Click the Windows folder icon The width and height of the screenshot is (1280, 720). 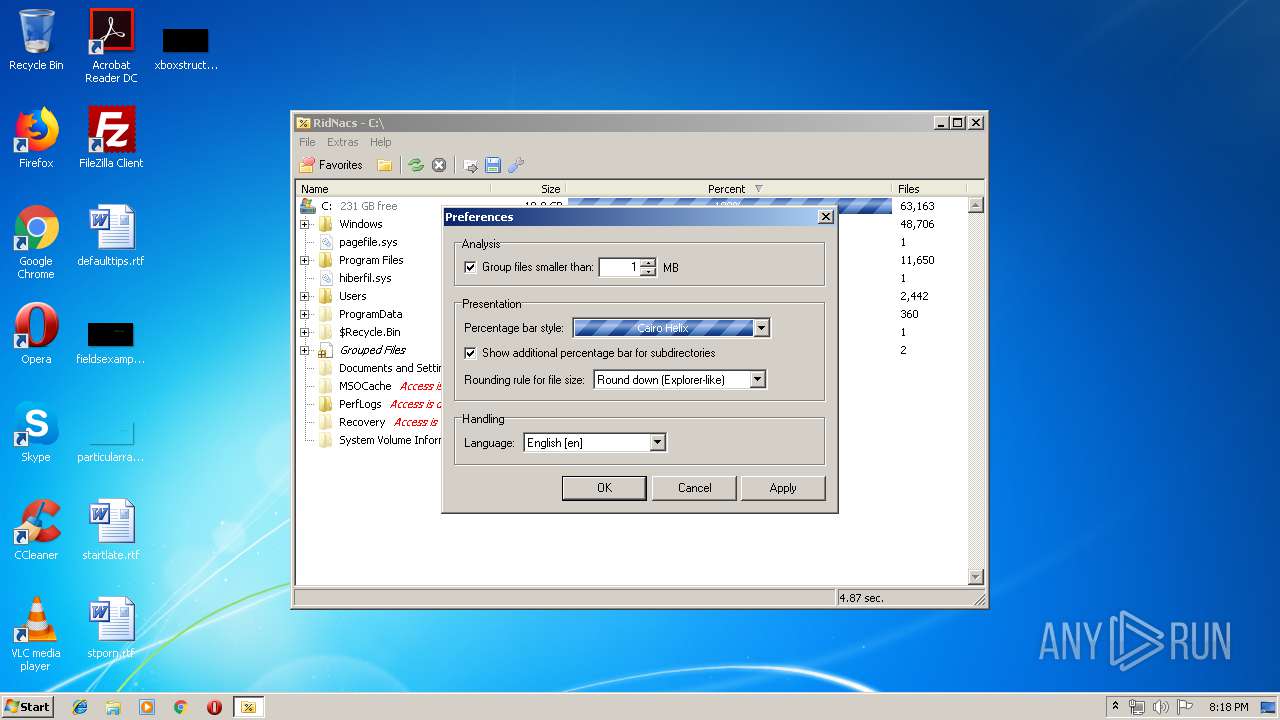325,224
